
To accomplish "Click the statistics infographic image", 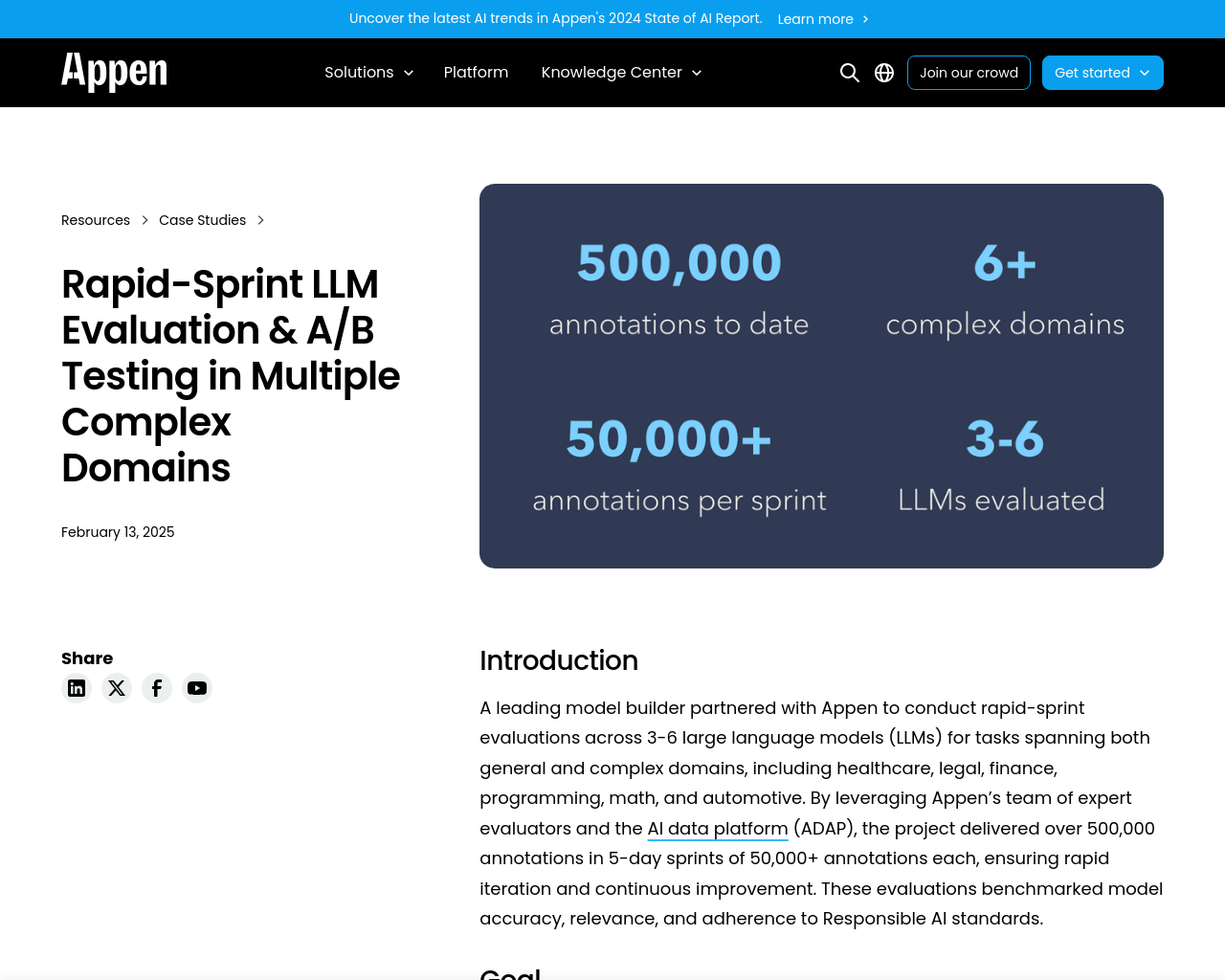I will (x=821, y=376).
